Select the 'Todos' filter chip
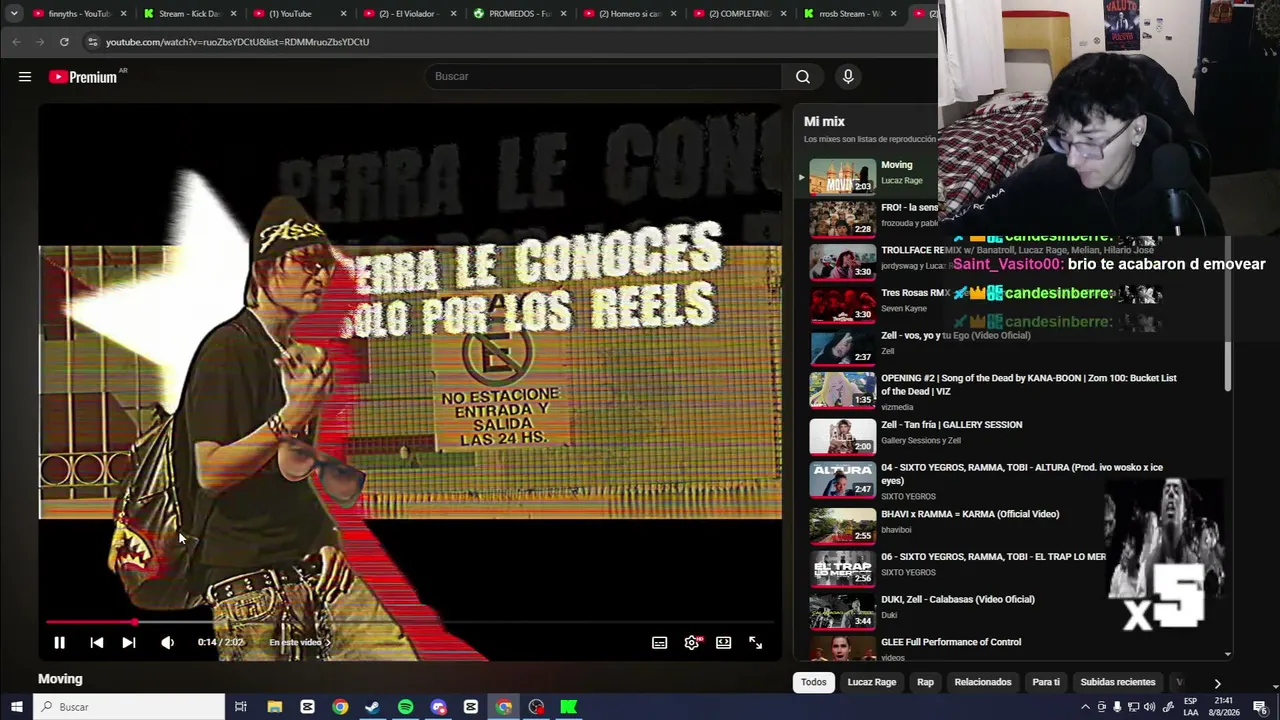Image resolution: width=1280 pixels, height=720 pixels. (x=814, y=682)
